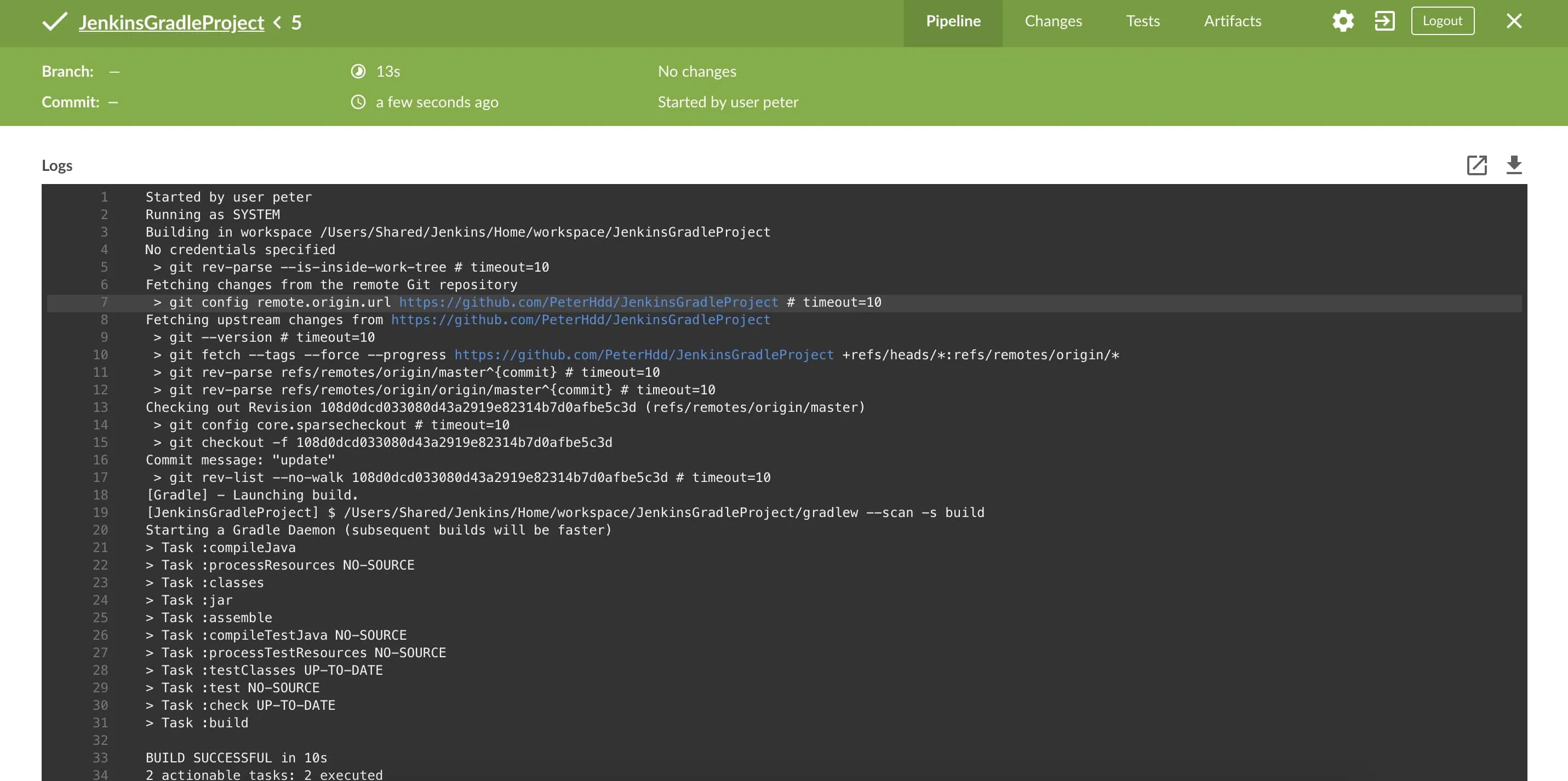Open the Artifacts tab
Viewport: 1568px width, 781px height.
click(x=1232, y=21)
